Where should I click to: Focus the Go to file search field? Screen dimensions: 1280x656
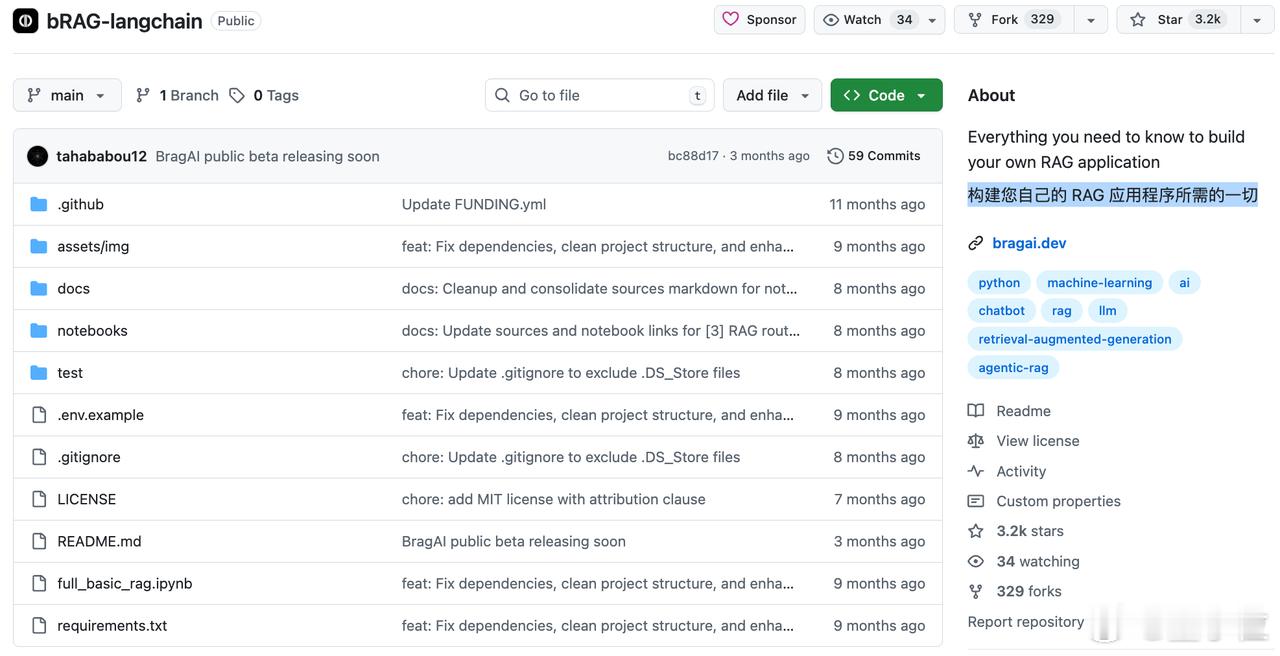click(x=599, y=95)
